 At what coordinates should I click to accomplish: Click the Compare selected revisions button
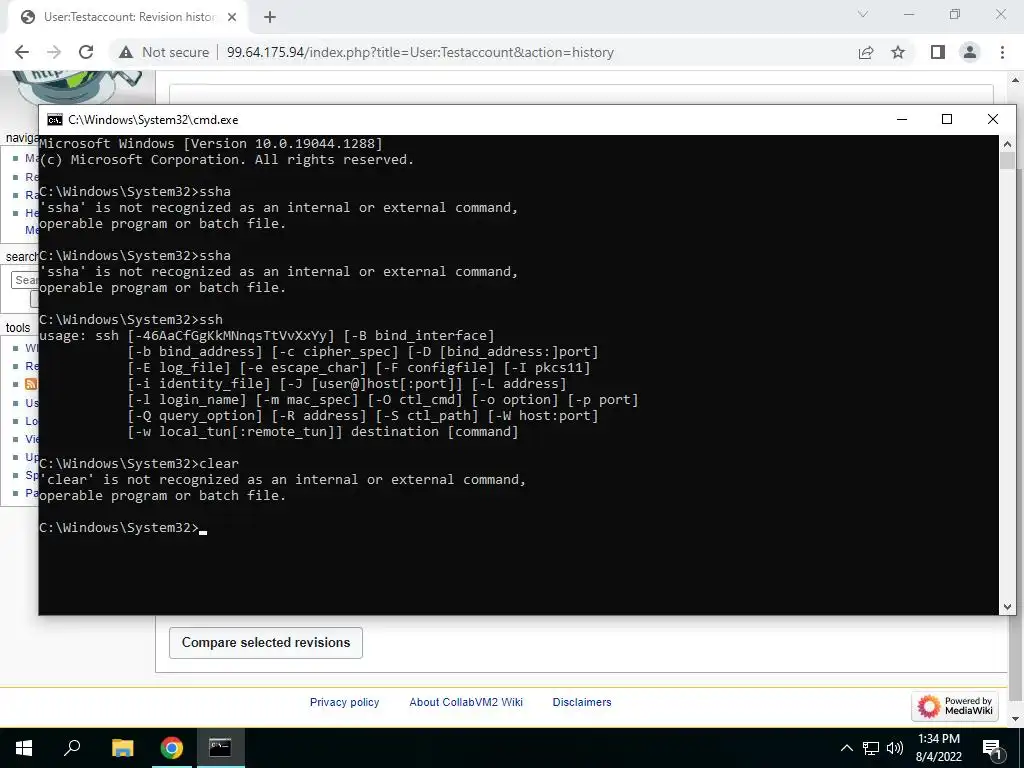266,643
